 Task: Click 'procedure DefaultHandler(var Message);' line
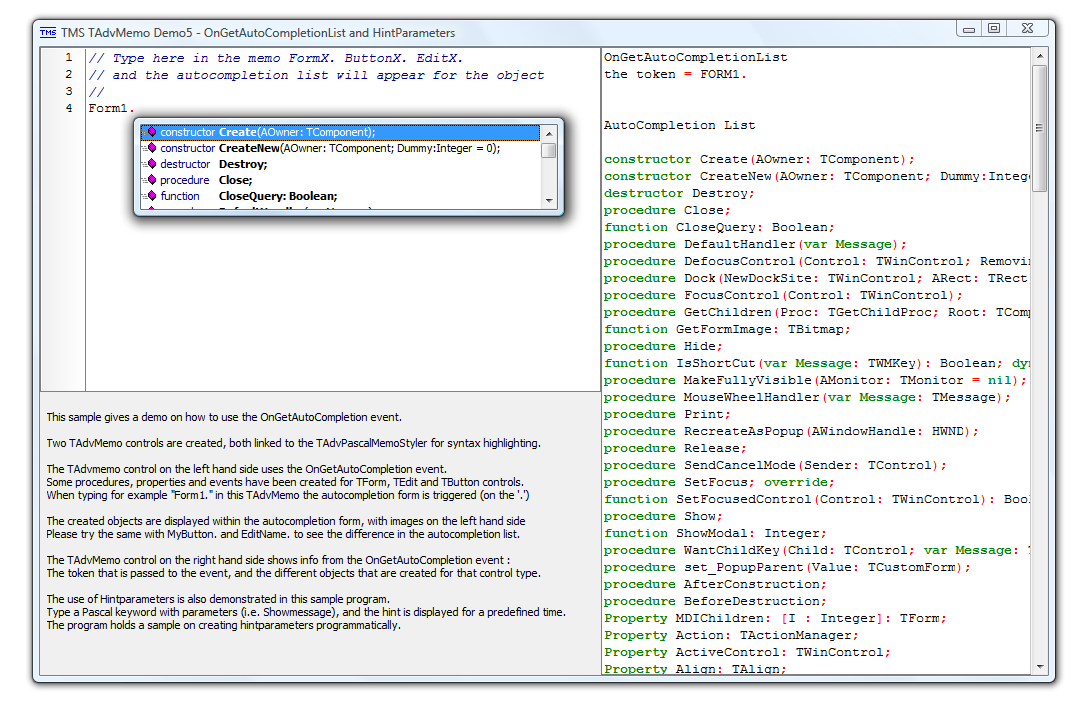[755, 244]
